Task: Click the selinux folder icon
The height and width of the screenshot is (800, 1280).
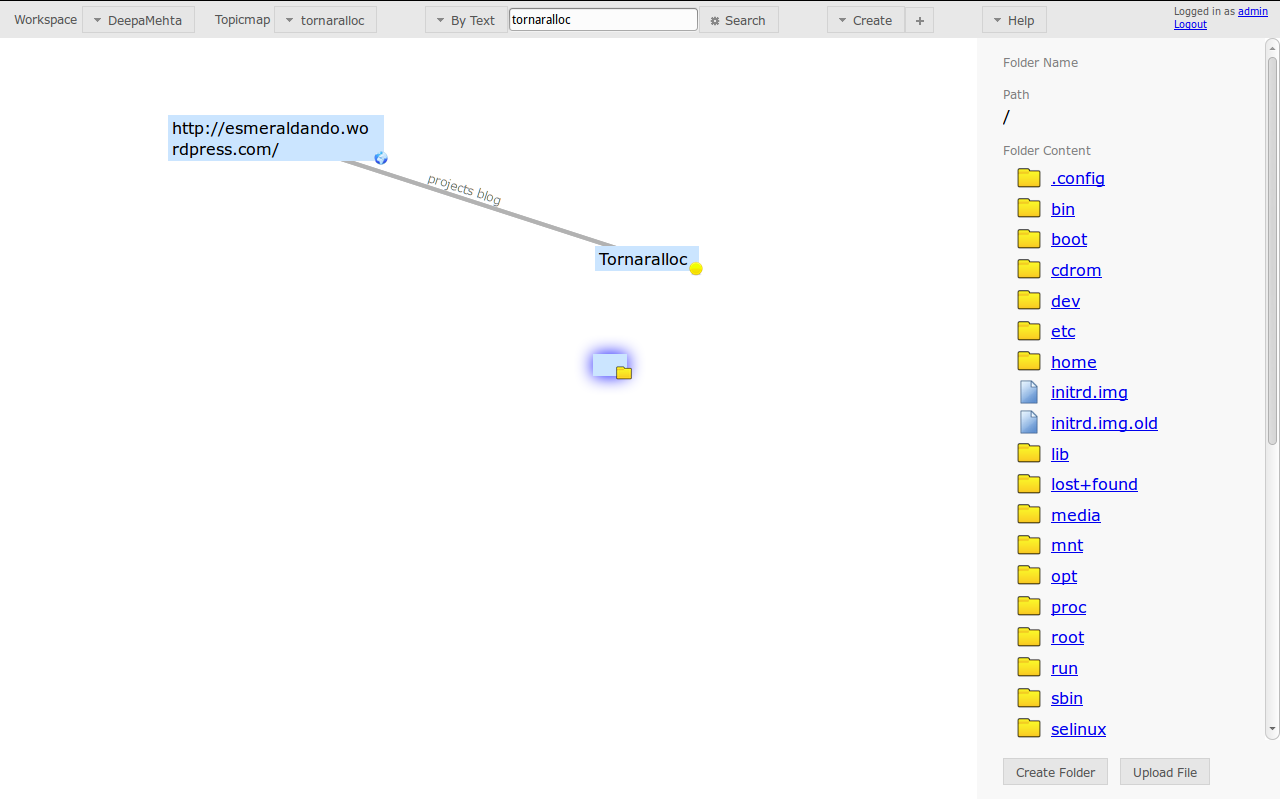Action: tap(1029, 728)
